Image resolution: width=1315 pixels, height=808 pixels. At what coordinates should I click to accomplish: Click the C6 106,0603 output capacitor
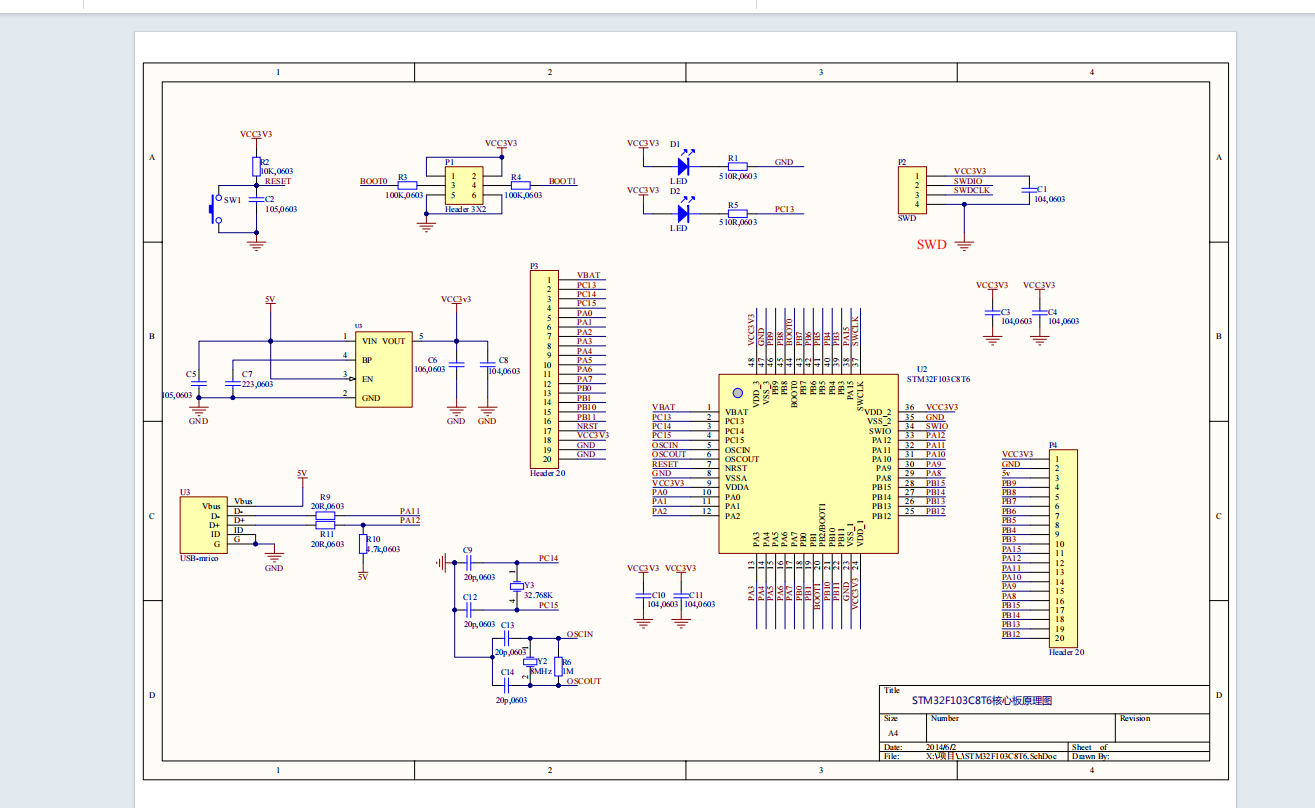point(456,365)
